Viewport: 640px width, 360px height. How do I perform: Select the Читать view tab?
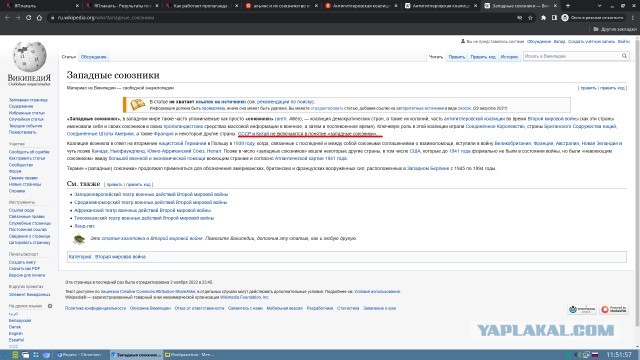pos(436,57)
